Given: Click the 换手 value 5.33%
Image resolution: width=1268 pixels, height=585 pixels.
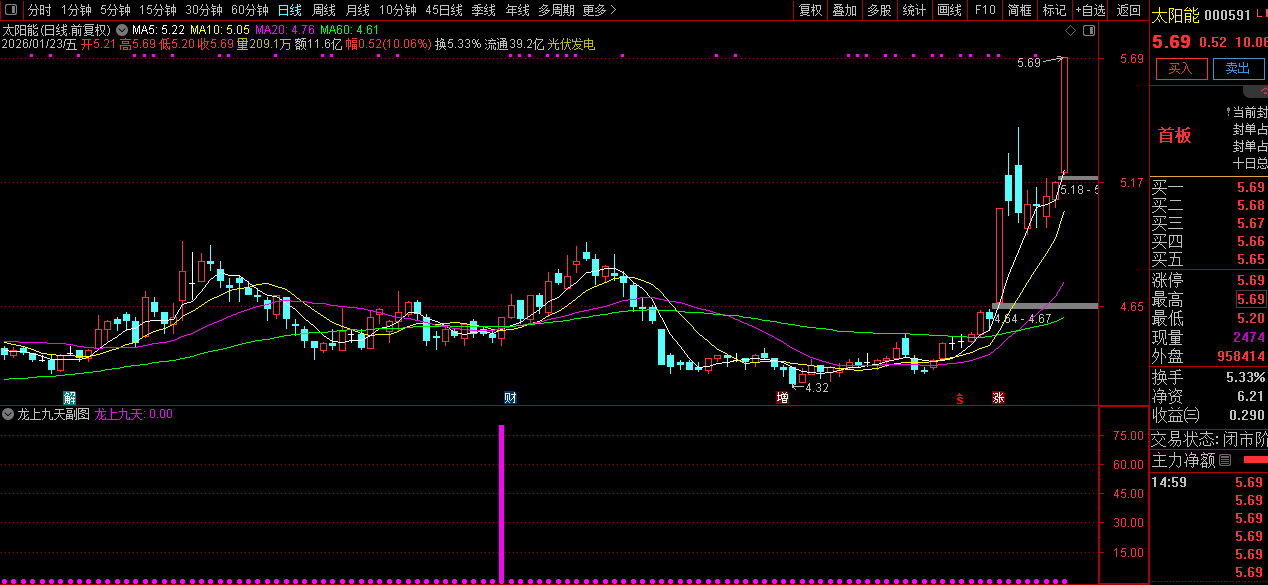Looking at the screenshot, I should [x=1246, y=377].
